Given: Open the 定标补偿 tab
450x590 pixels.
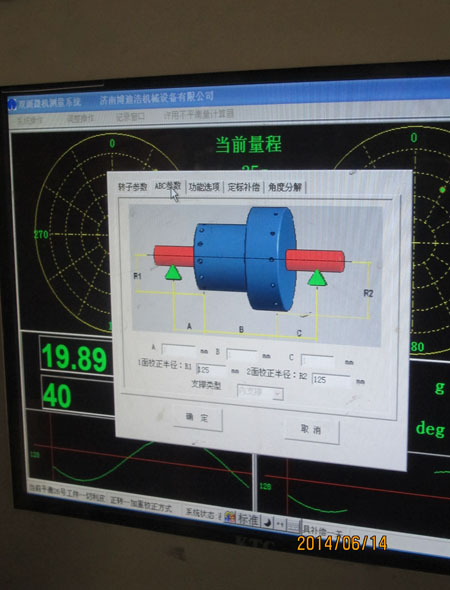Looking at the screenshot, I should [x=244, y=187].
